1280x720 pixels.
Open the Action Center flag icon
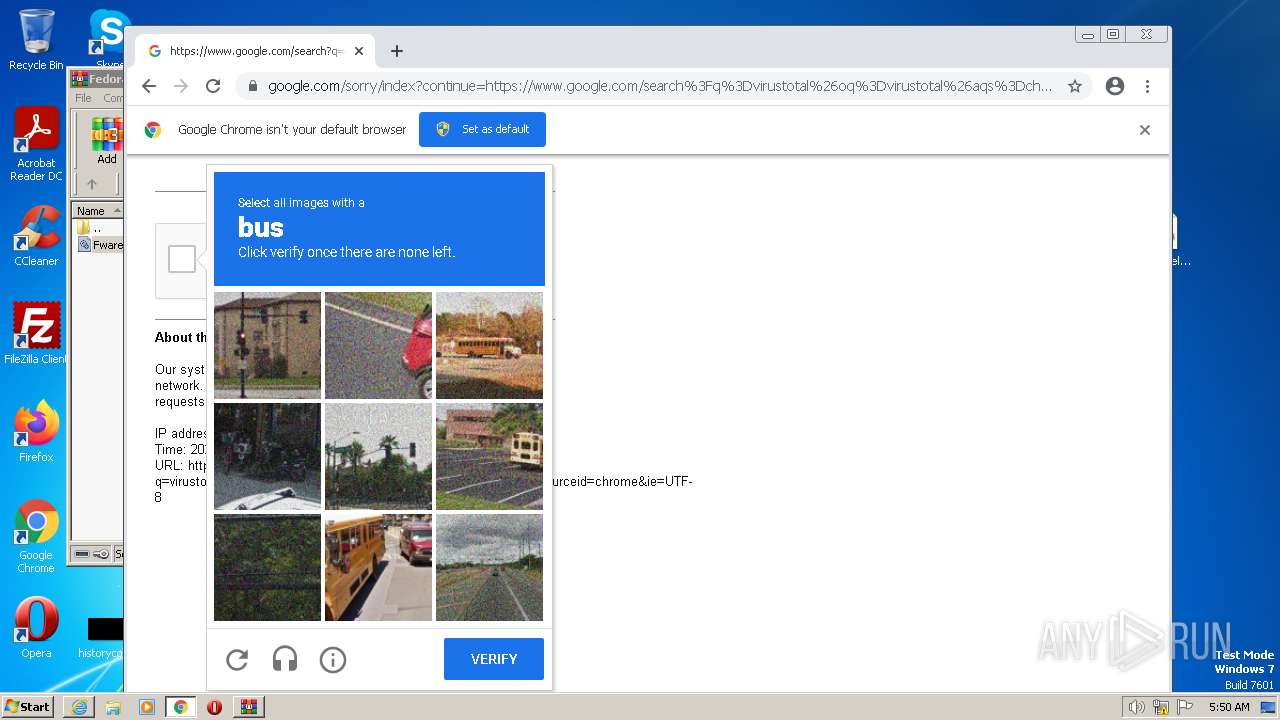tap(1185, 707)
